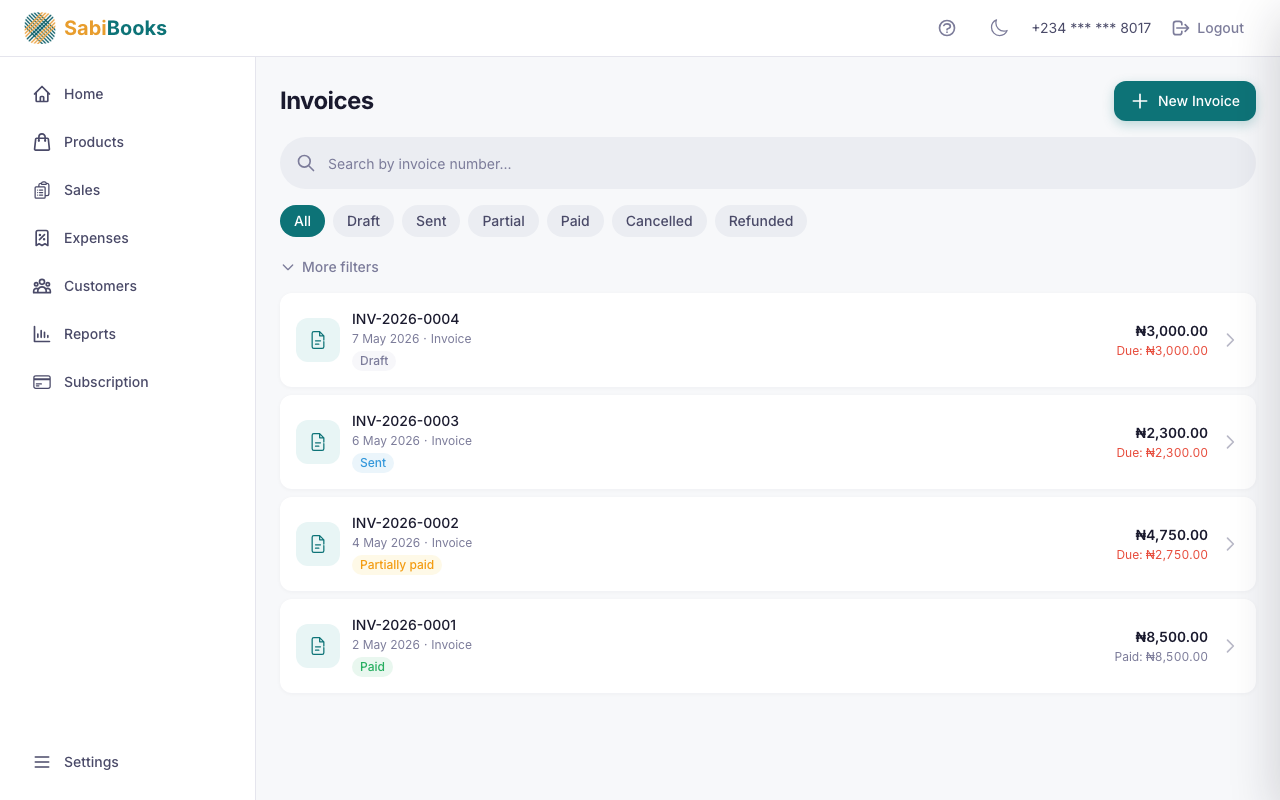Screen dimensions: 1280x800
Task: Click document icon for INV-2026-0004
Action: 318,340
